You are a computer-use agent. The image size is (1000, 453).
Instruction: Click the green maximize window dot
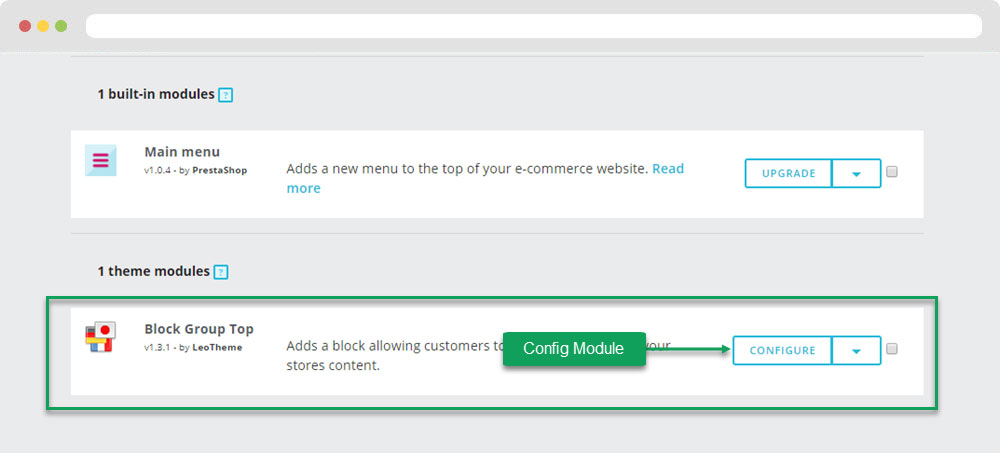(61, 26)
